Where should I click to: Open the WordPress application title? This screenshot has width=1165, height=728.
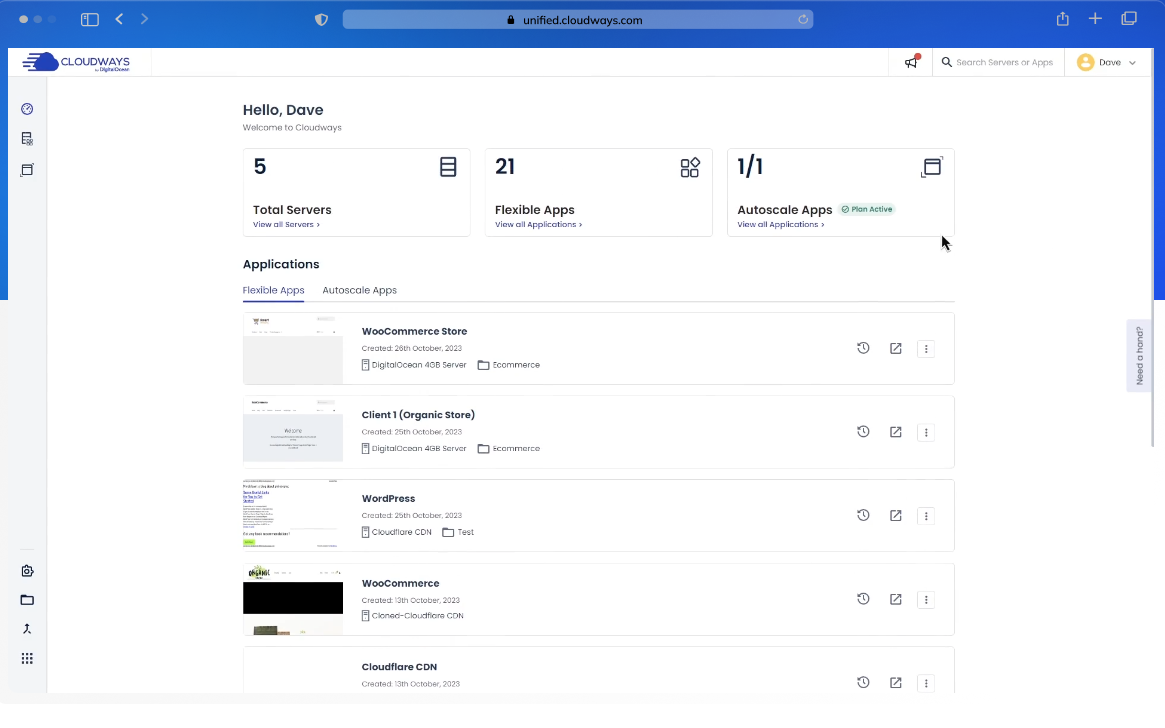(389, 498)
